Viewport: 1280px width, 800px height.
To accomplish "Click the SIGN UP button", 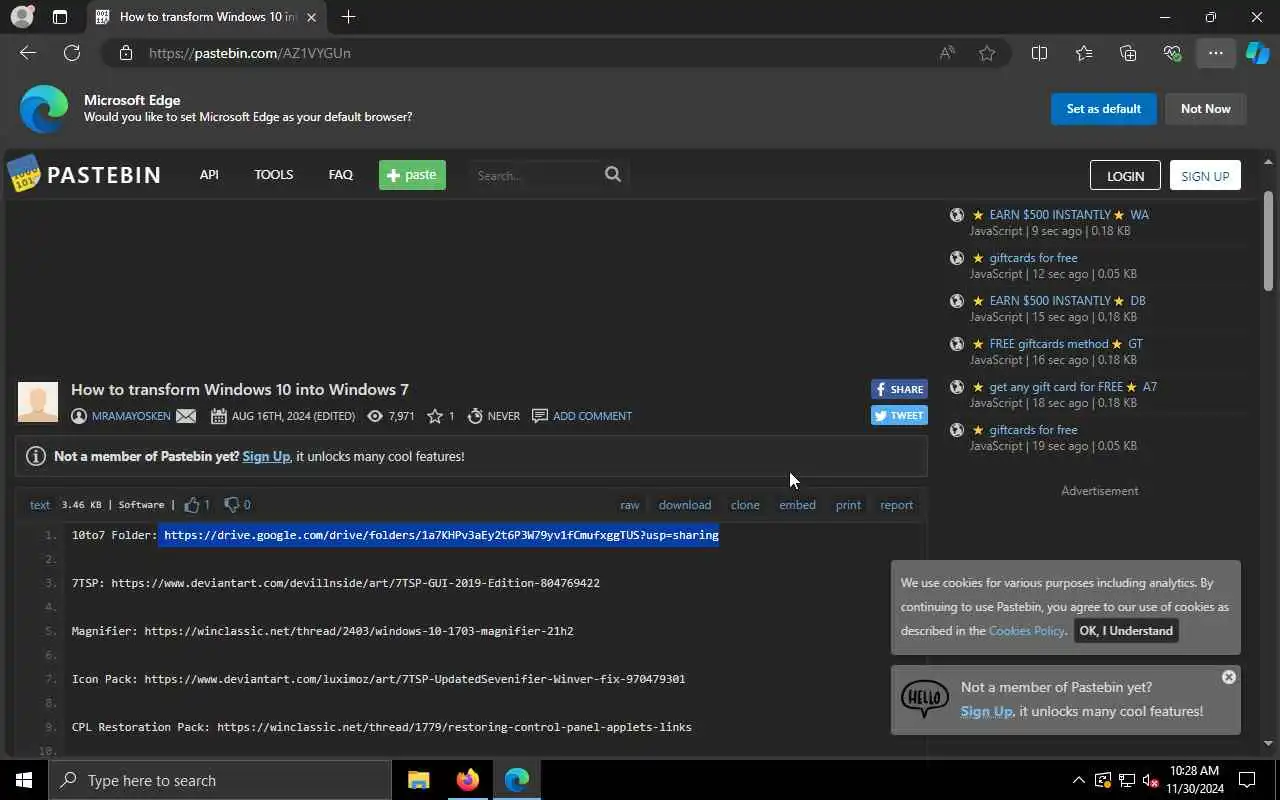I will tap(1205, 175).
